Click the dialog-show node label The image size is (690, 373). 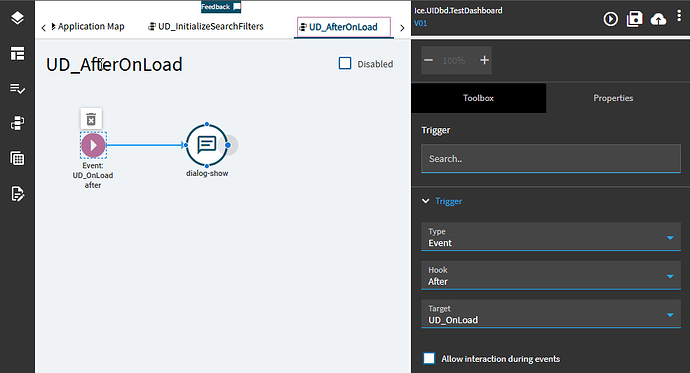tap(207, 173)
